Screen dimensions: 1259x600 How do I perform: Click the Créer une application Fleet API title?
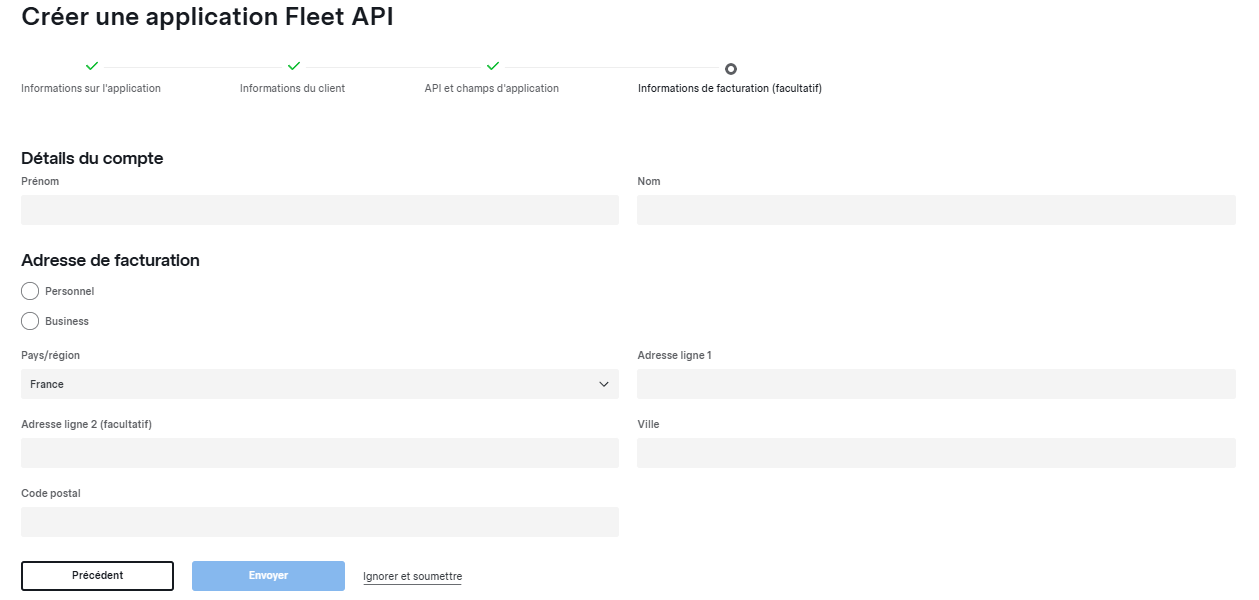207,17
